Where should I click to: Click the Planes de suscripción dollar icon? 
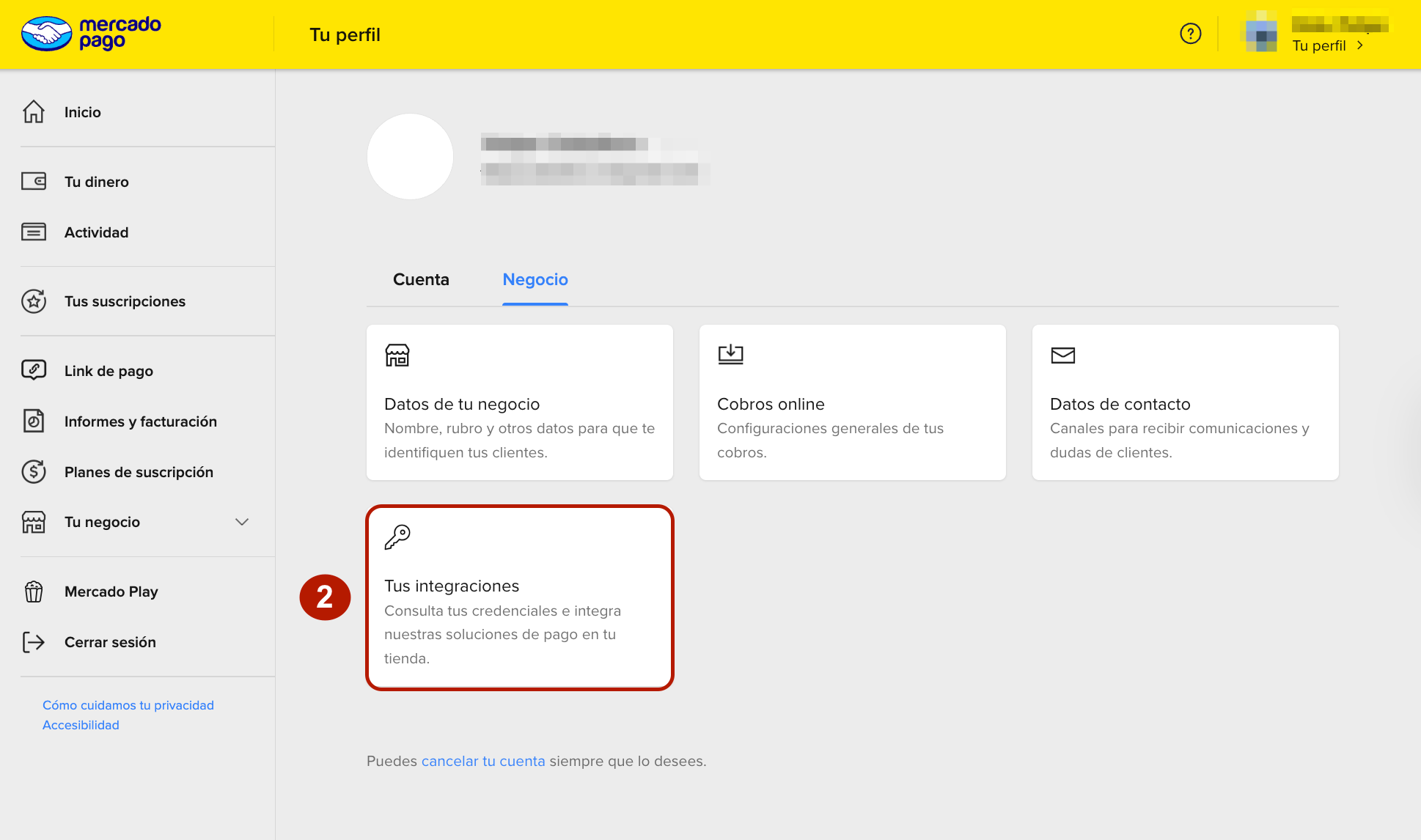[x=34, y=471]
